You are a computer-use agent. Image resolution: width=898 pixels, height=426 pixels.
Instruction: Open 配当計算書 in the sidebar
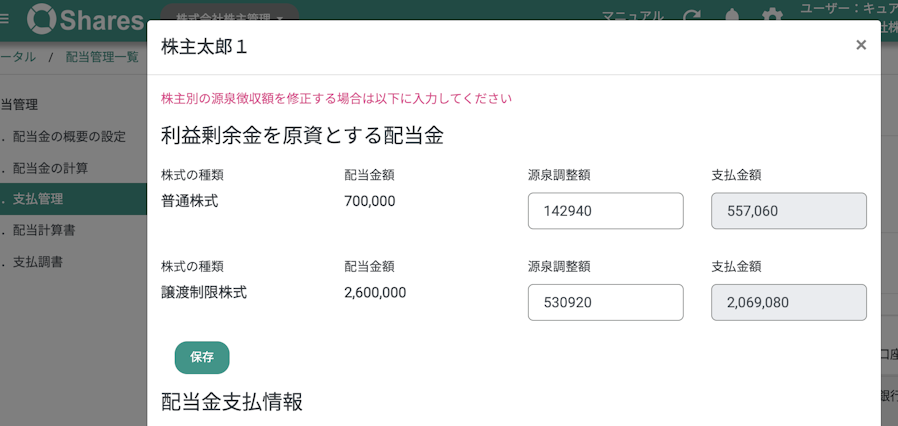pos(44,230)
